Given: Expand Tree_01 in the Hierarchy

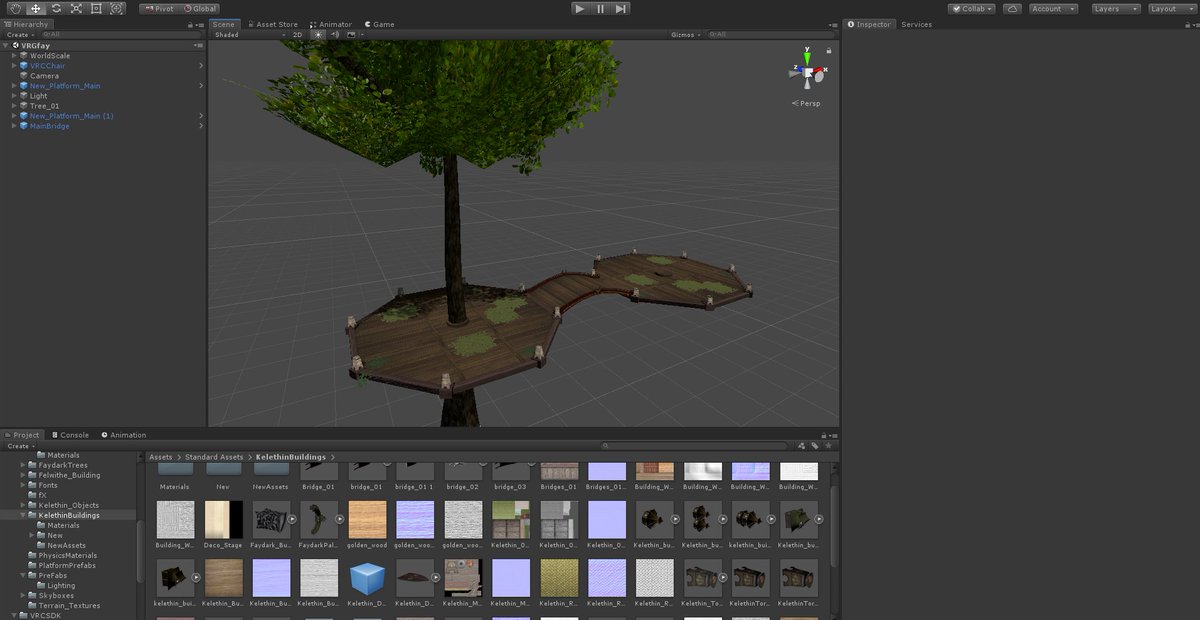Looking at the screenshot, I should click(15, 106).
